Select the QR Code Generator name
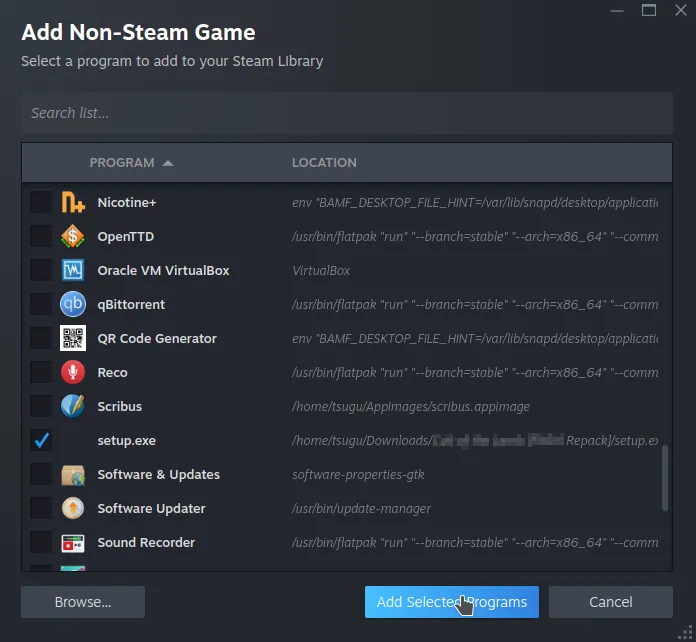696x642 pixels. click(157, 338)
